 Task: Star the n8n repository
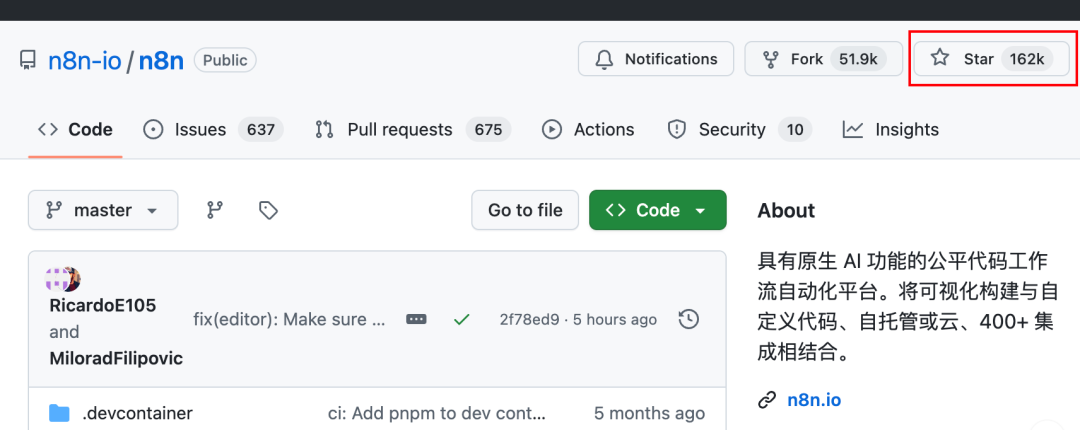point(989,59)
